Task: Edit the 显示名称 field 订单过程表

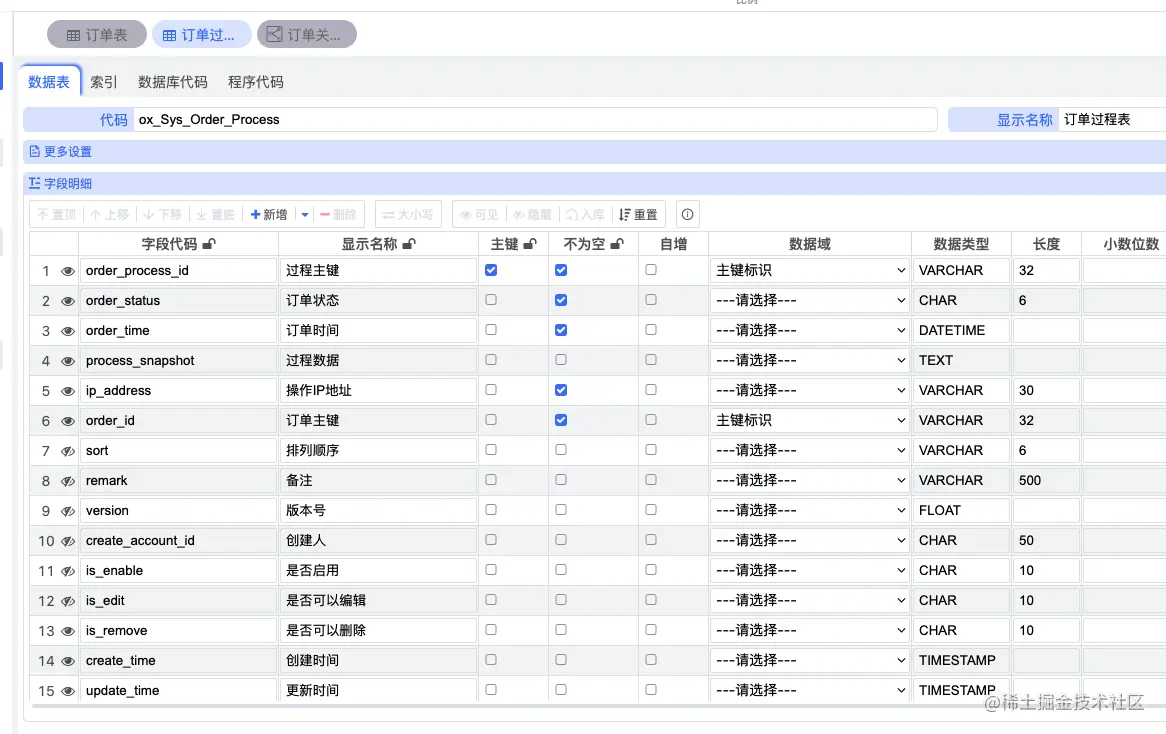Action: point(1112,120)
